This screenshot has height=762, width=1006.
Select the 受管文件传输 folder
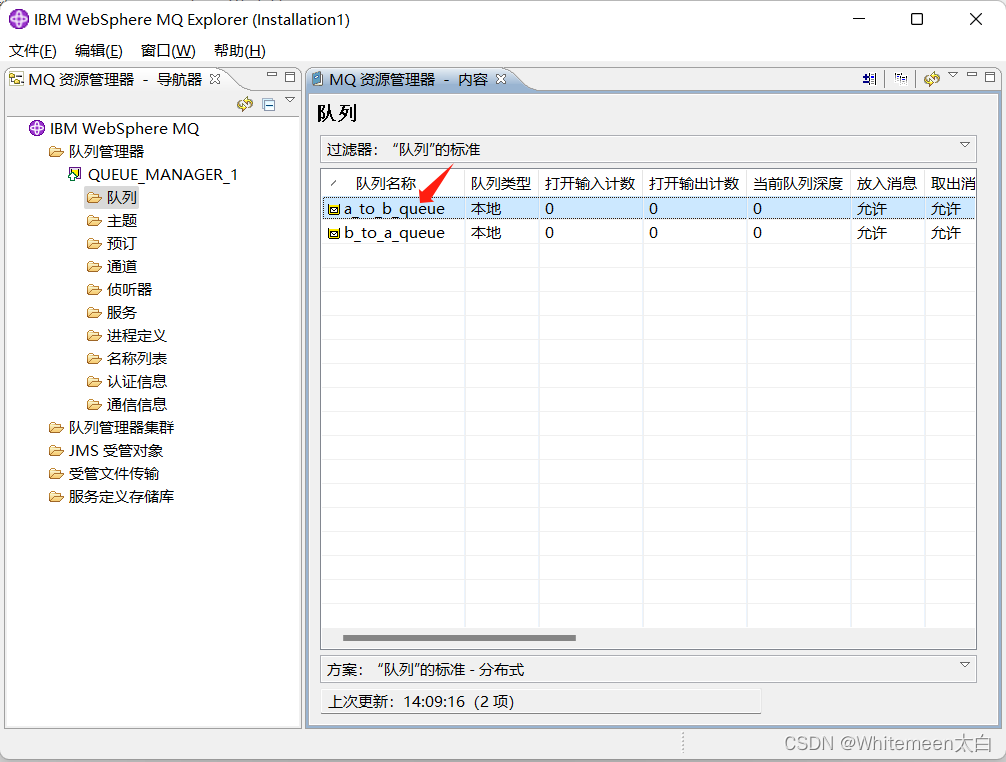point(114,474)
